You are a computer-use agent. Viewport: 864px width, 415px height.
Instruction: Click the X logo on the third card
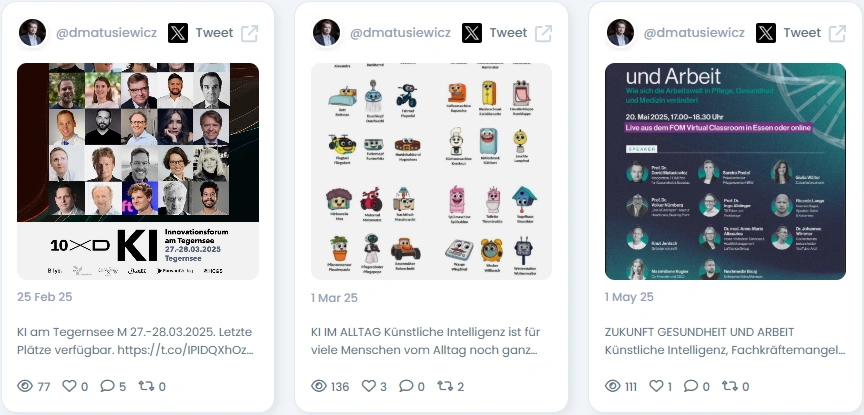[765, 33]
